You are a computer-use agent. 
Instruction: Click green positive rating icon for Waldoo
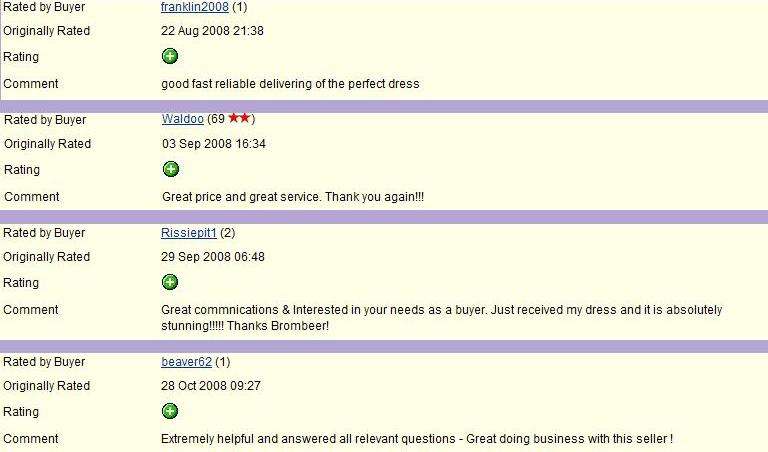click(x=171, y=169)
